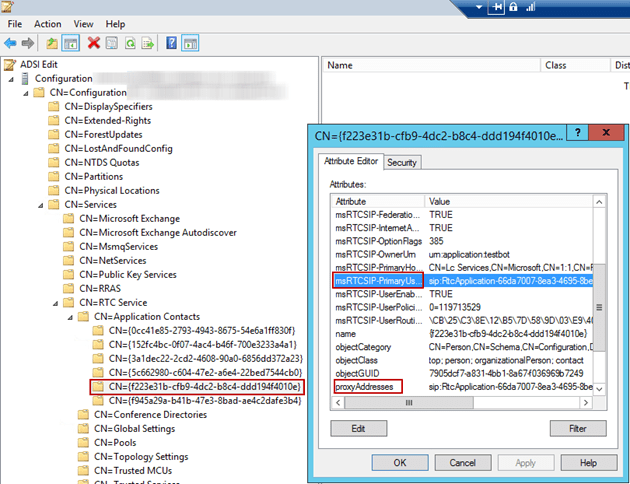Click the Export list toolbar icon
Viewport: 630px width, 484px height.
point(147,43)
